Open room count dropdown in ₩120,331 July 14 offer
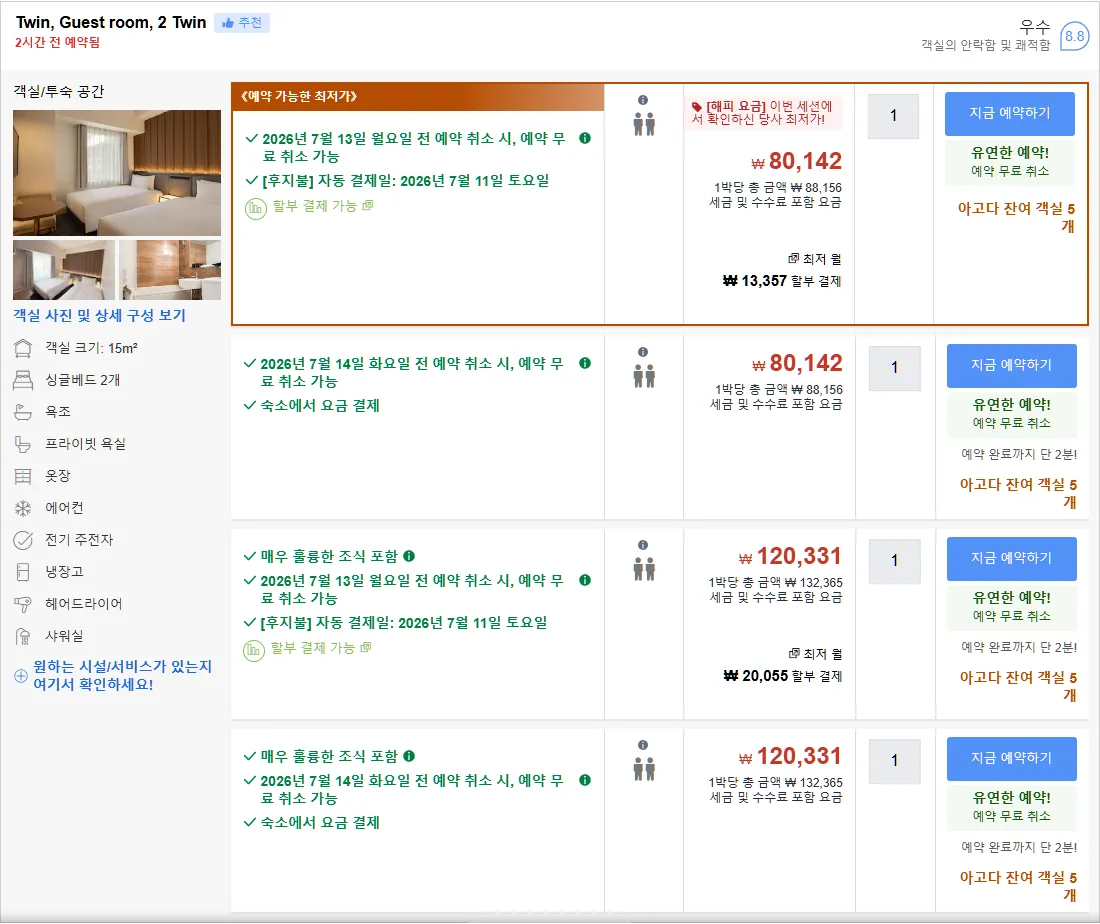The width and height of the screenshot is (1100, 924). click(894, 761)
